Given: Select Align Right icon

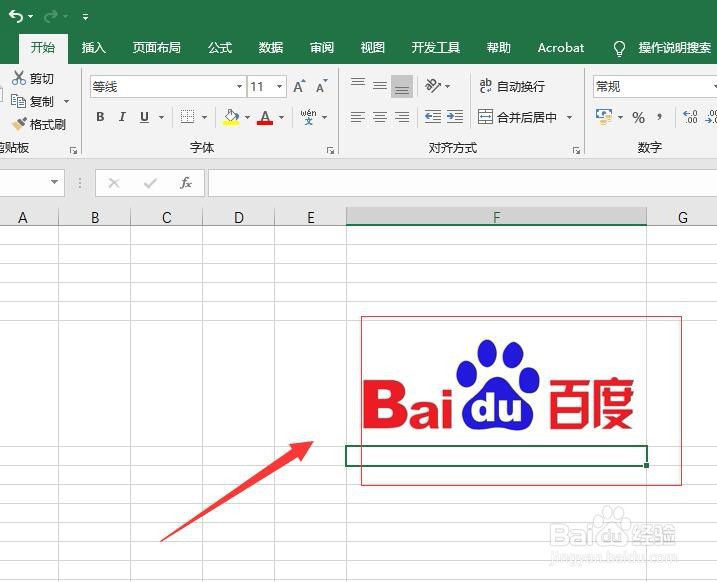Looking at the screenshot, I should pyautogui.click(x=402, y=117).
